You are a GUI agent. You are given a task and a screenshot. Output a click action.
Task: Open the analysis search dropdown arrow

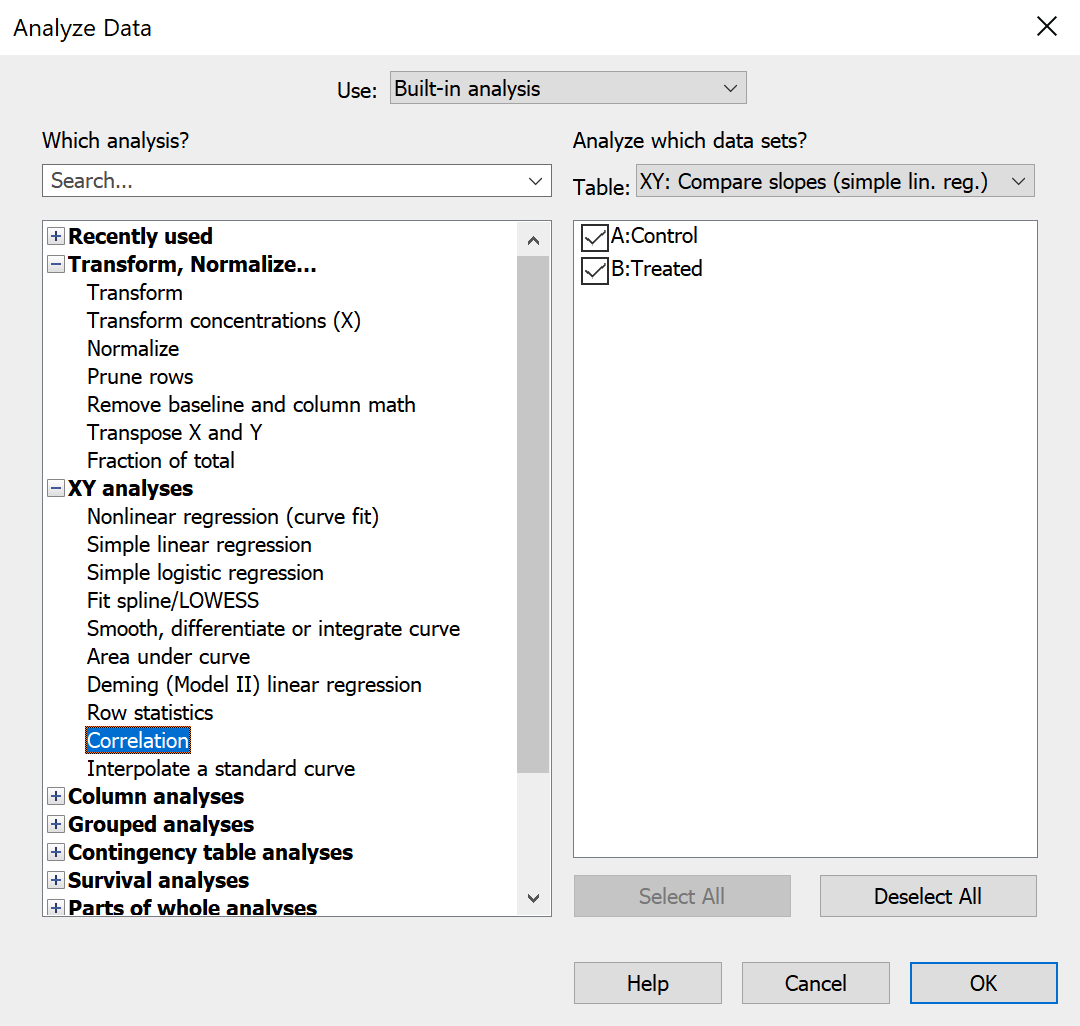point(534,181)
